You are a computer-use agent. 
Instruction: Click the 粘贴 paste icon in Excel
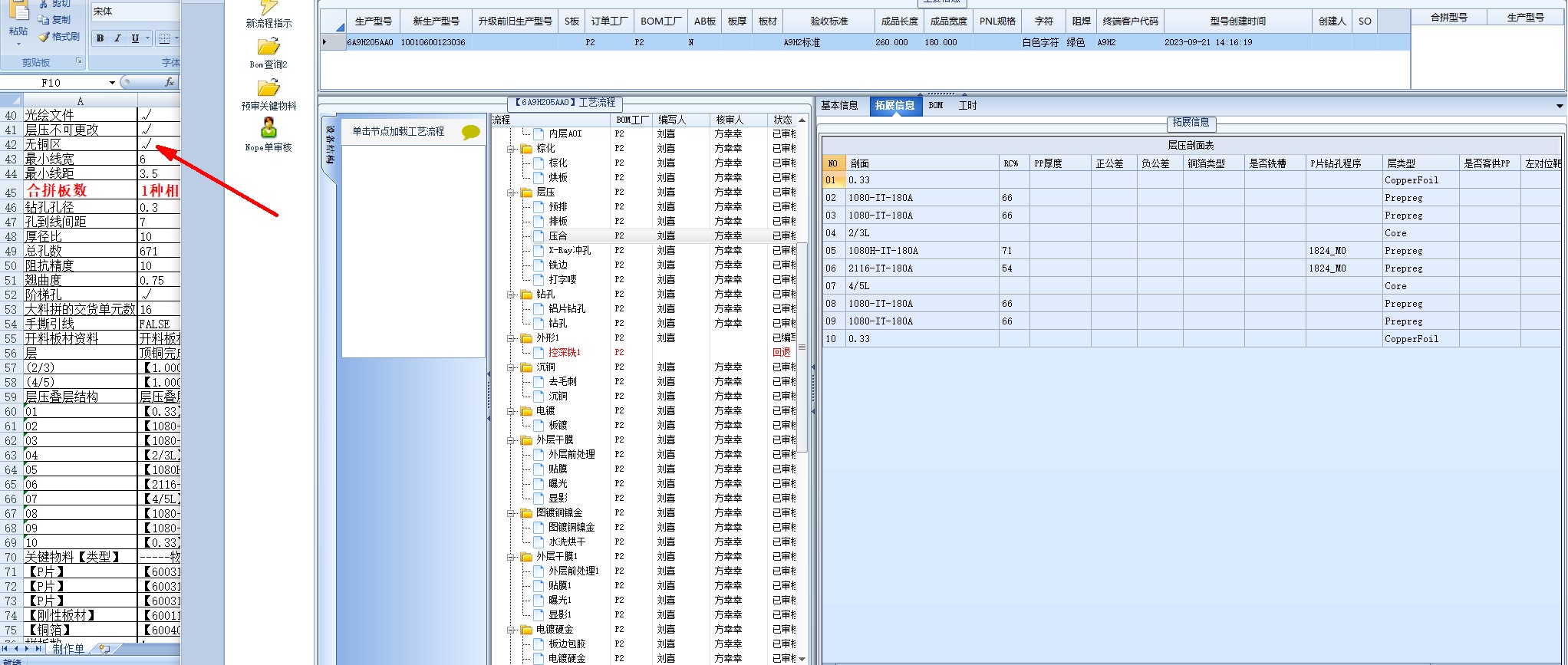[18, 10]
